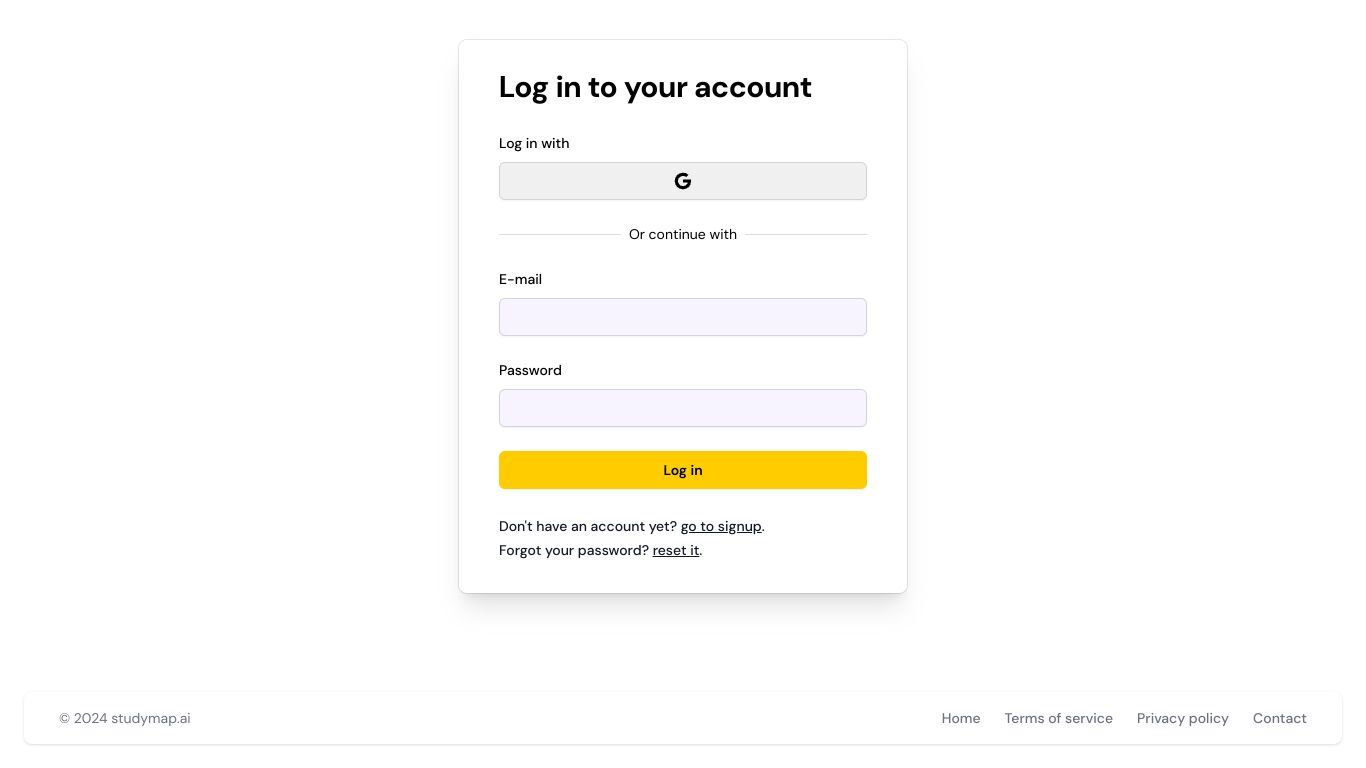This screenshot has height=768, width=1366.
Task: Click the Password field label
Action: pos(530,370)
